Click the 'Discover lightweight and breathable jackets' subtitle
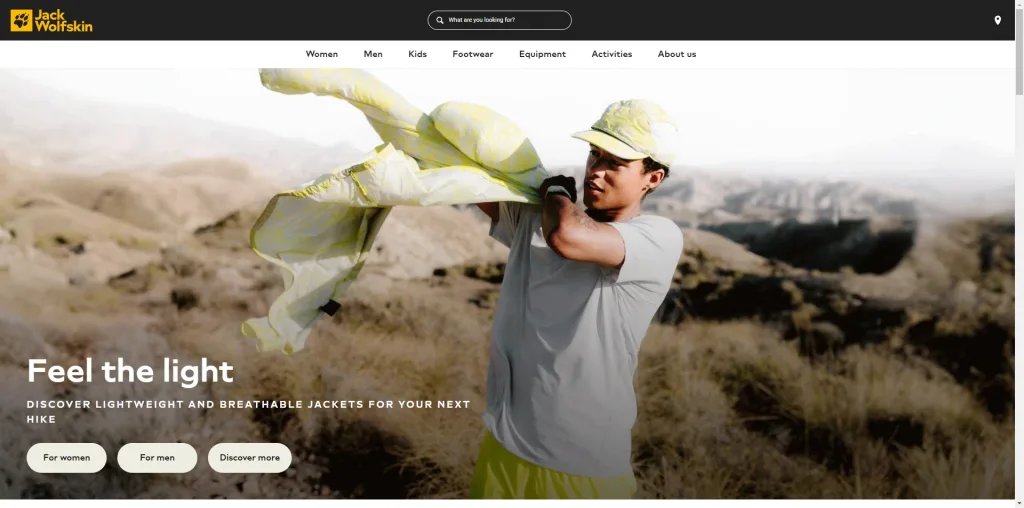Image resolution: width=1024 pixels, height=508 pixels. click(x=249, y=411)
